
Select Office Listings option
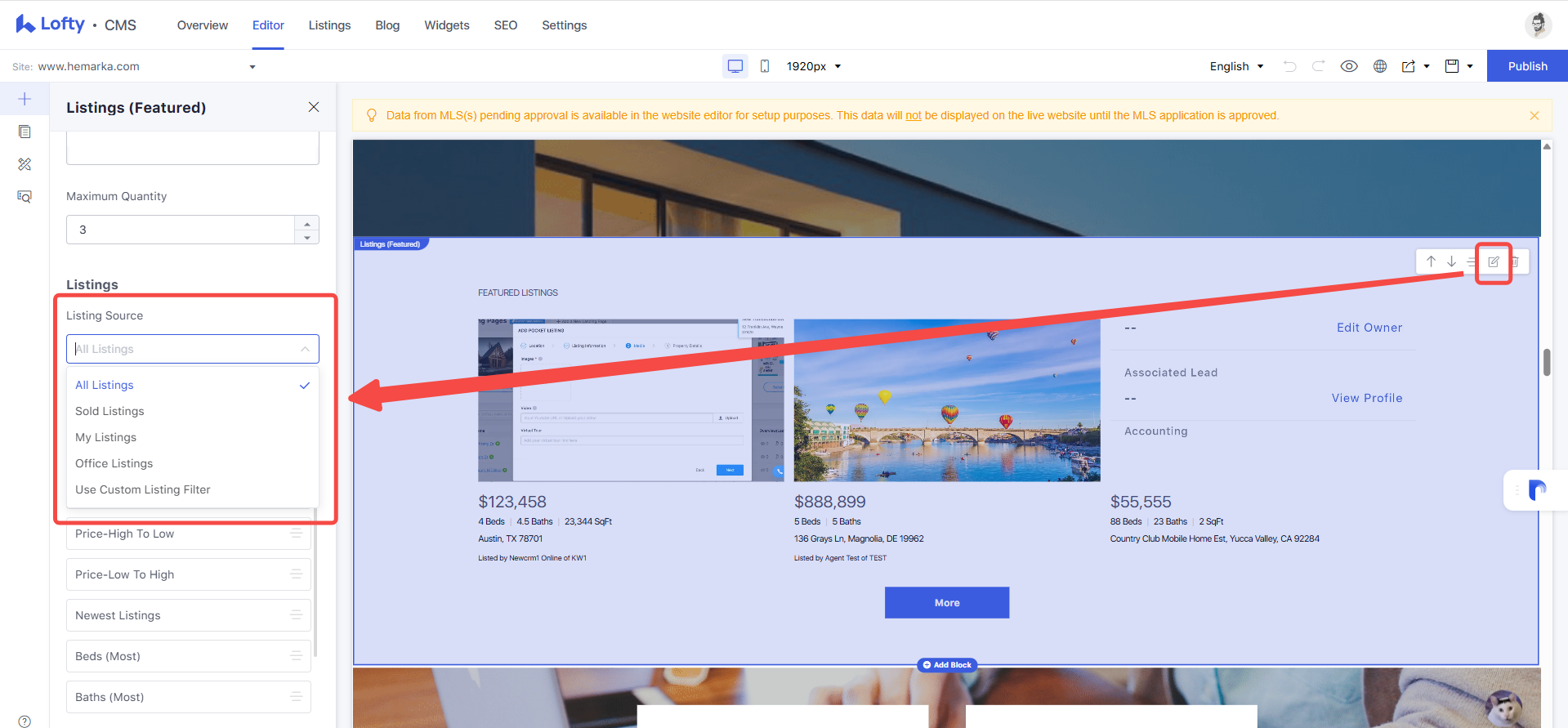(x=192, y=463)
